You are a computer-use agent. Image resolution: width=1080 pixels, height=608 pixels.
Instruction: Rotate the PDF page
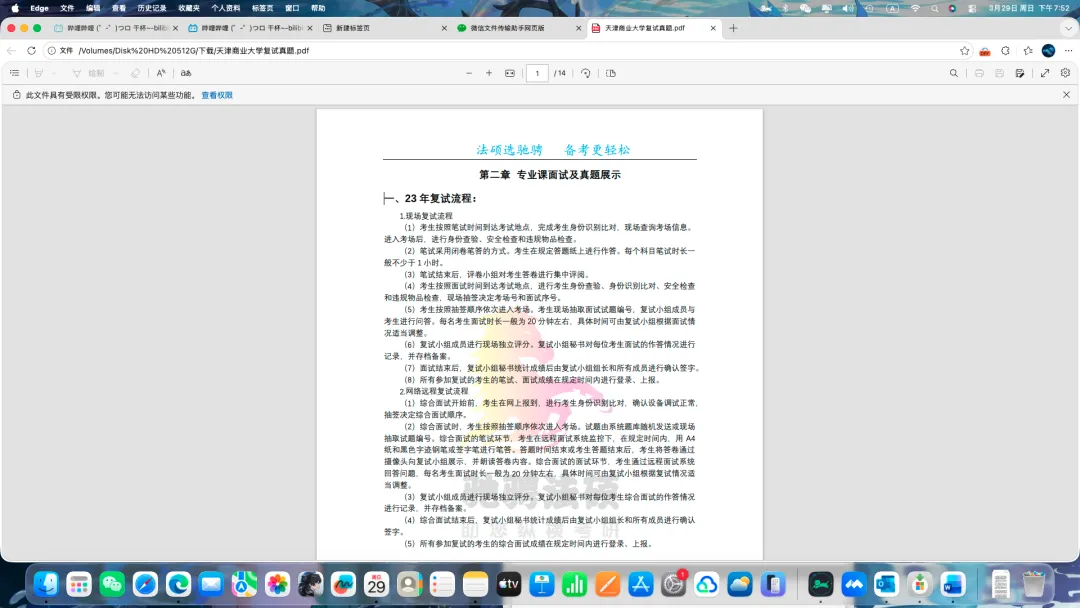tap(586, 72)
